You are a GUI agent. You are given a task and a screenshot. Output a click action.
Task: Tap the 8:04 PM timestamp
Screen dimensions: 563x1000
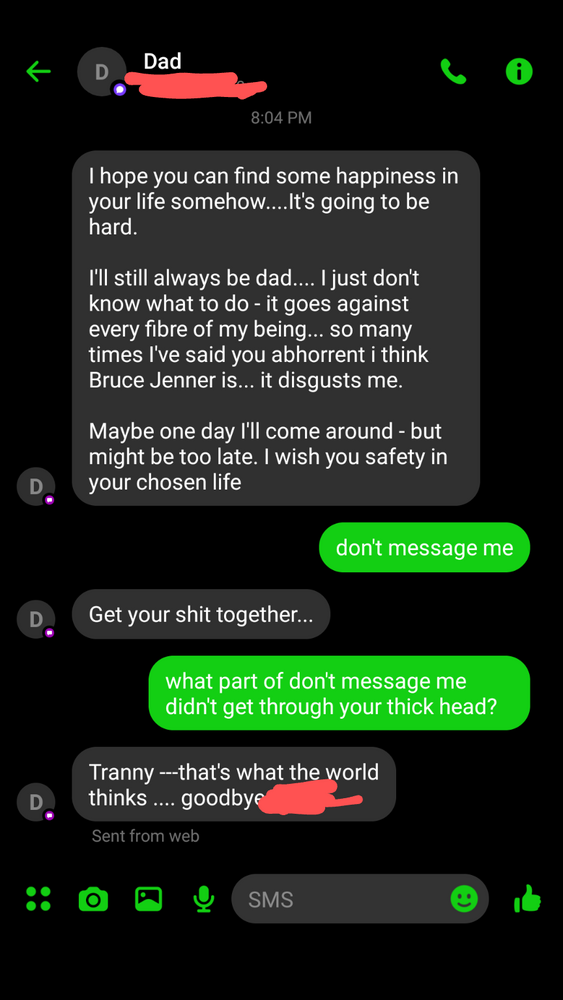[281, 117]
